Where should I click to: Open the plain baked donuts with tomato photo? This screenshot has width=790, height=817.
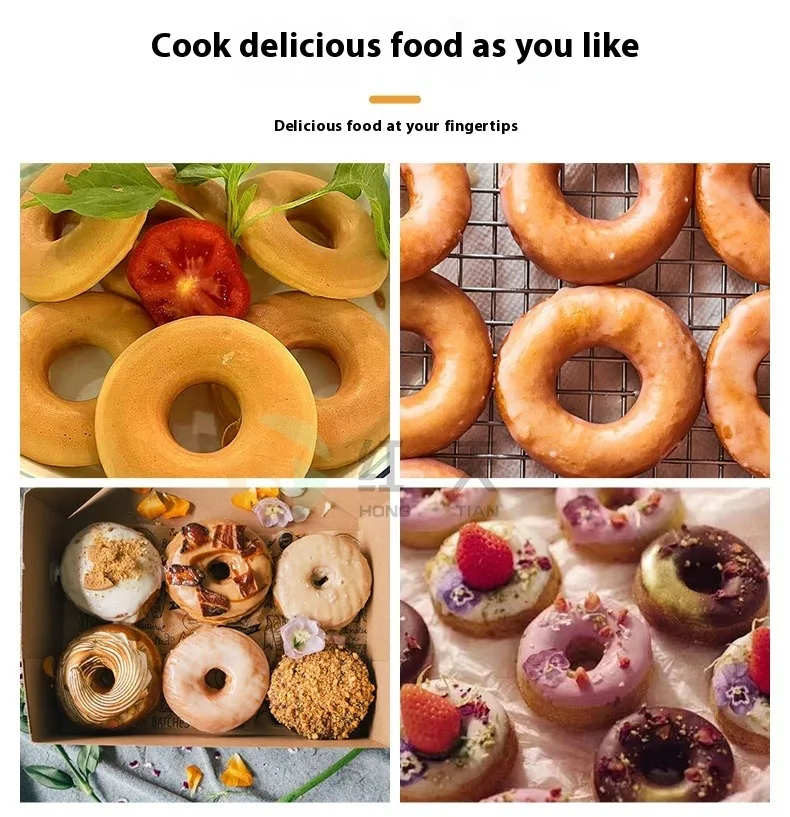tap(205, 320)
